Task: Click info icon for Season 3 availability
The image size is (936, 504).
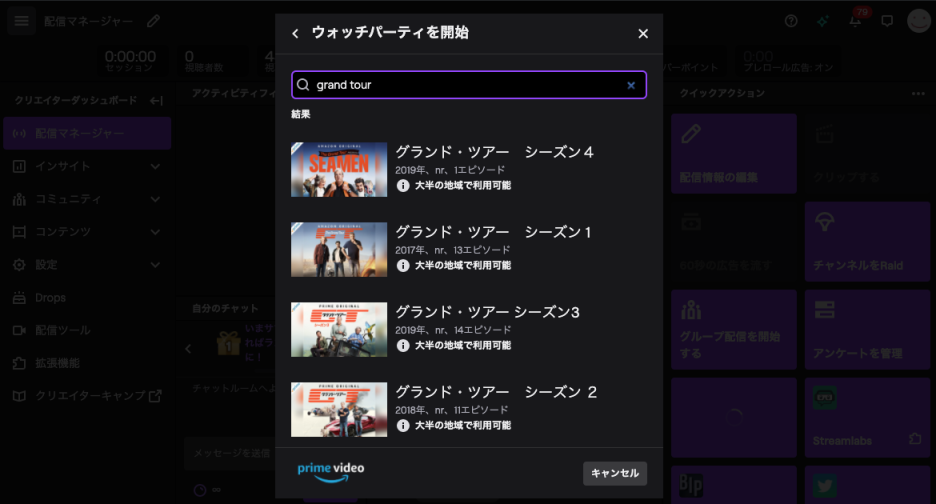Action: coord(403,346)
